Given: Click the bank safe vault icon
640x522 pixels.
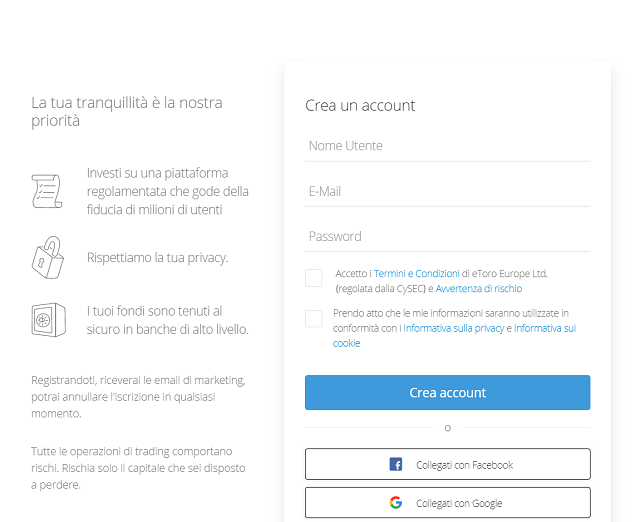Looking at the screenshot, I should [x=49, y=320].
